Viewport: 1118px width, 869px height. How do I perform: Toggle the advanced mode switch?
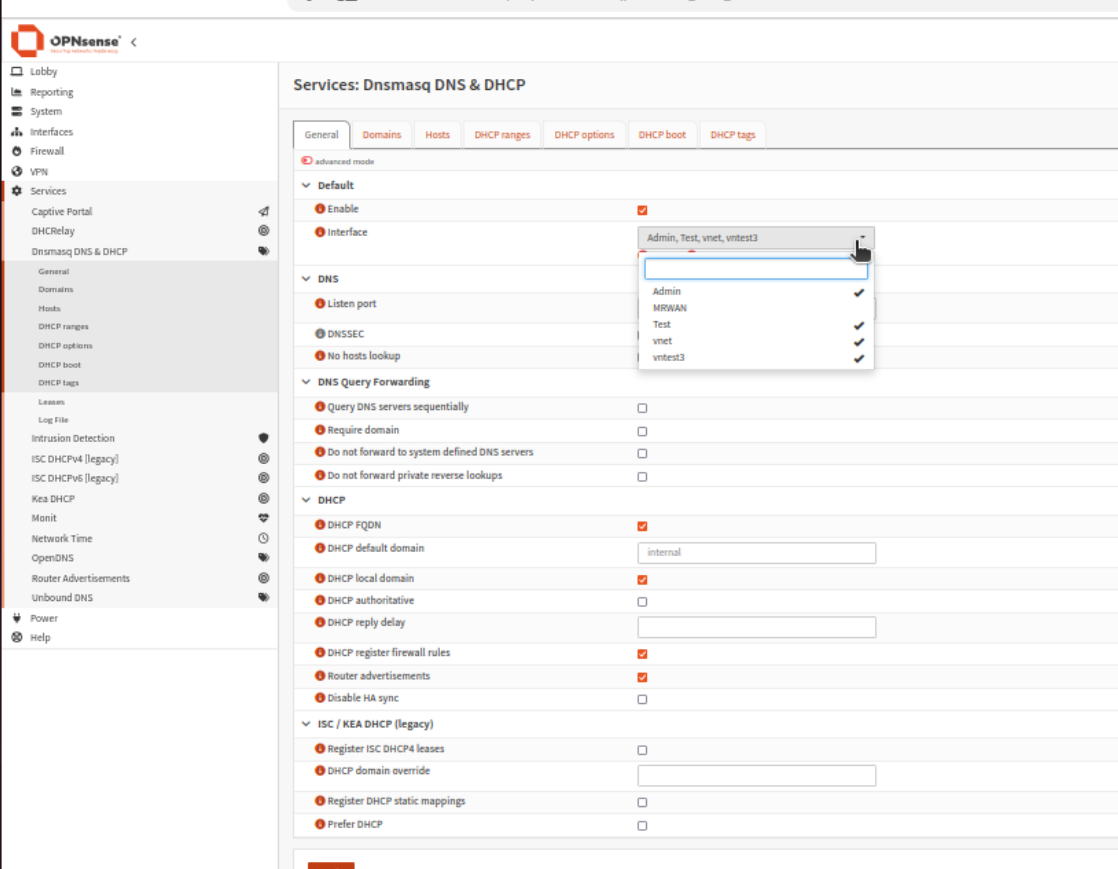tap(306, 161)
